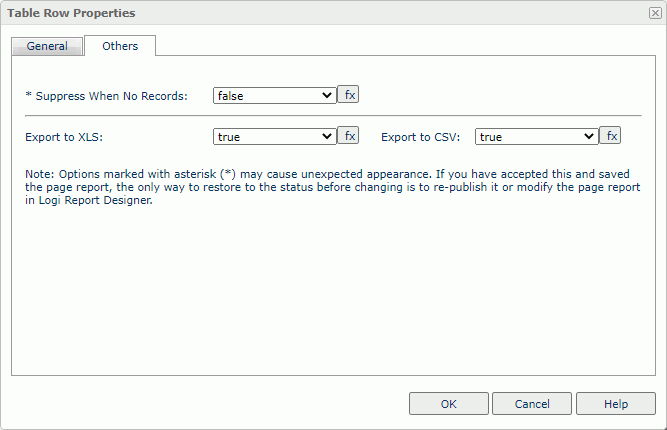Click the Export to CSV label

420,137
